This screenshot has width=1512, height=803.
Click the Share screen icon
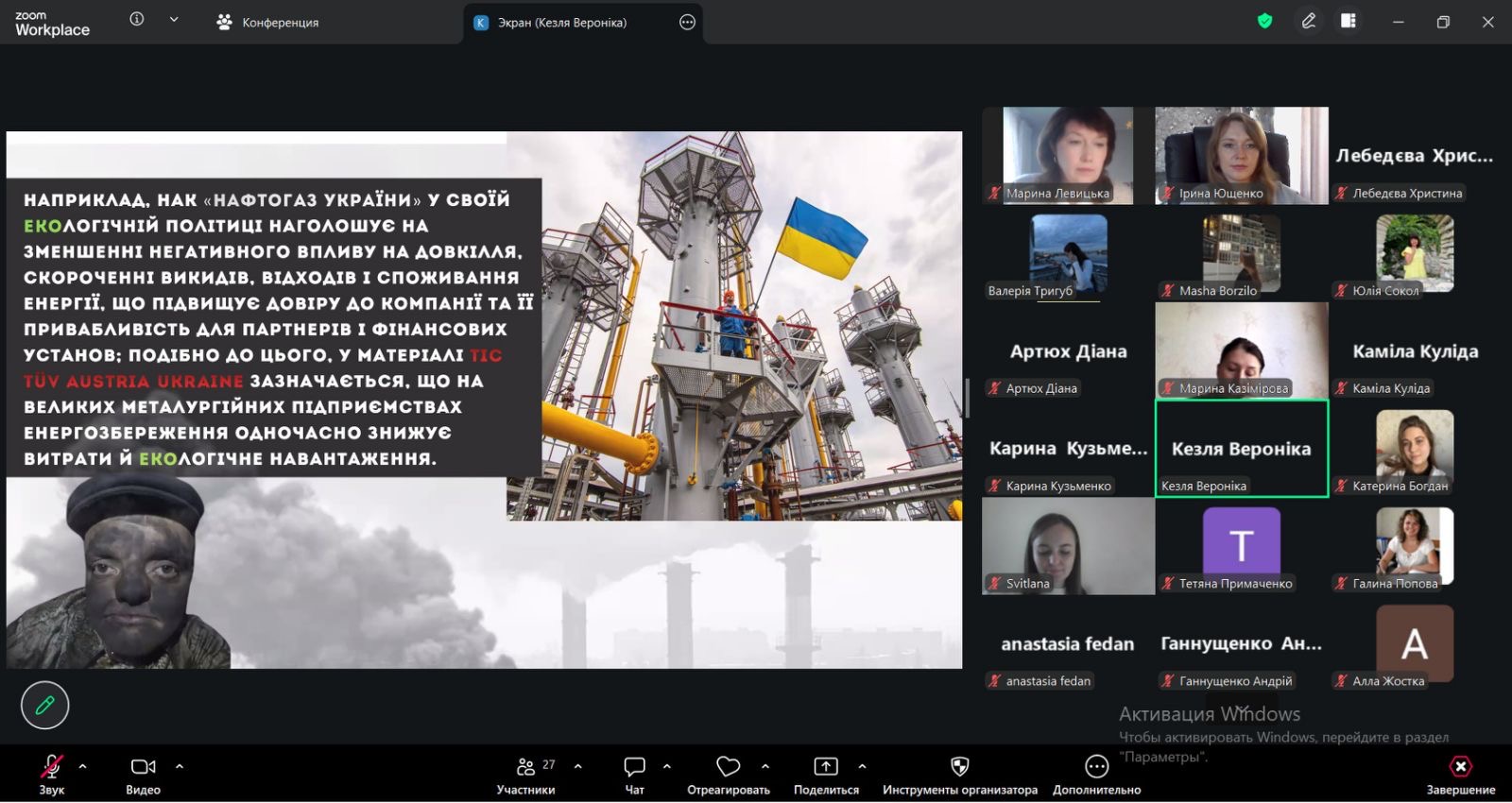pyautogui.click(x=826, y=766)
